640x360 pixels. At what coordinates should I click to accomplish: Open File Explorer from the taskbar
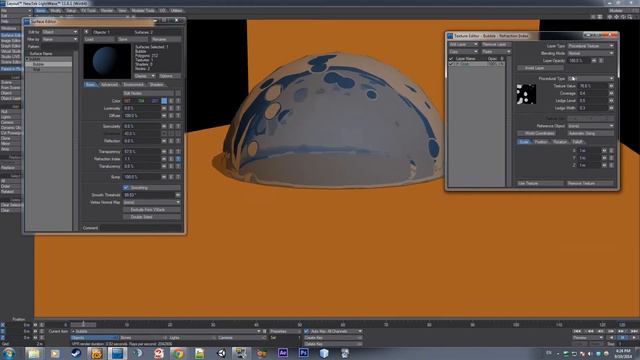[x=33, y=353]
